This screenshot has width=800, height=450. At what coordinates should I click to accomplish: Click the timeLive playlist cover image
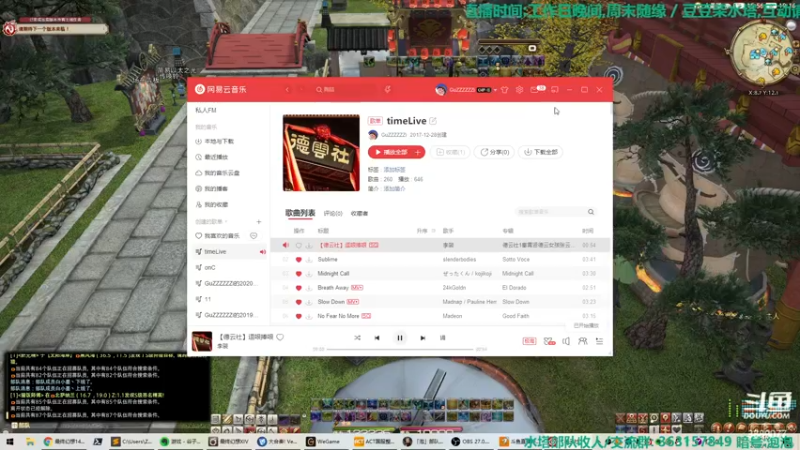click(321, 153)
